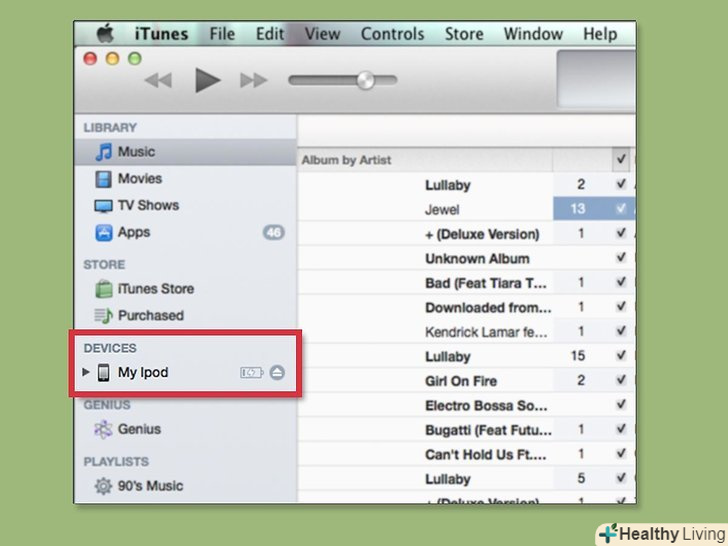Open the View menu

point(322,34)
